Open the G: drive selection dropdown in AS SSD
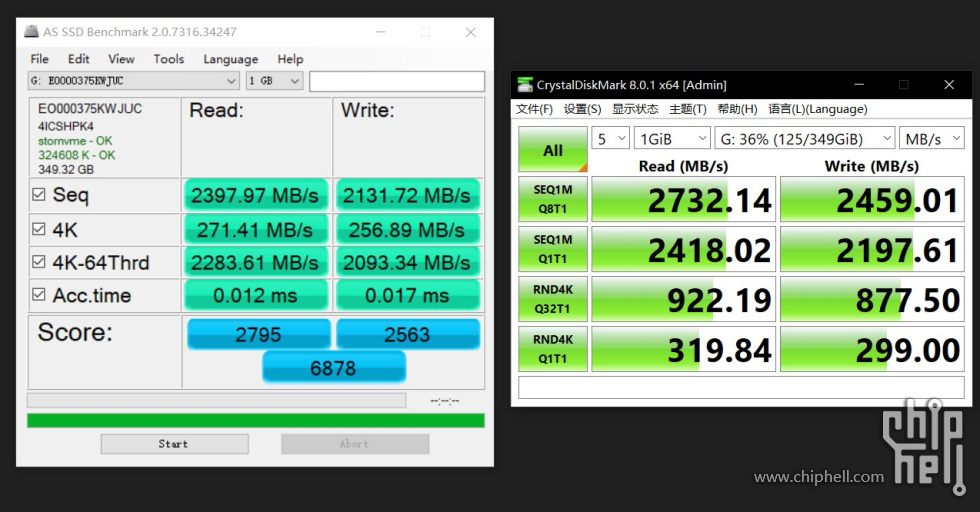The width and height of the screenshot is (980, 512). 134,81
